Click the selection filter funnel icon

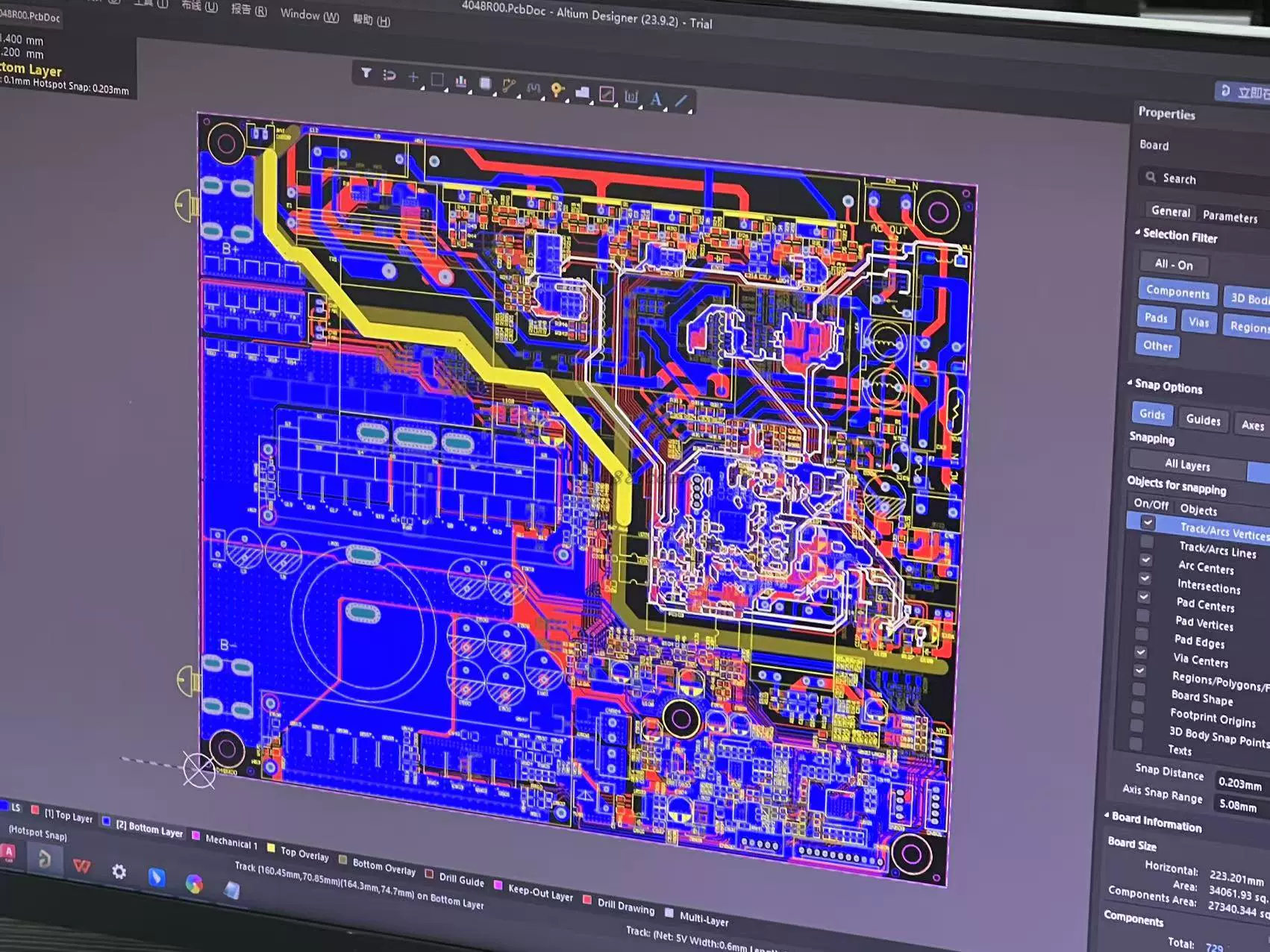pyautogui.click(x=366, y=73)
